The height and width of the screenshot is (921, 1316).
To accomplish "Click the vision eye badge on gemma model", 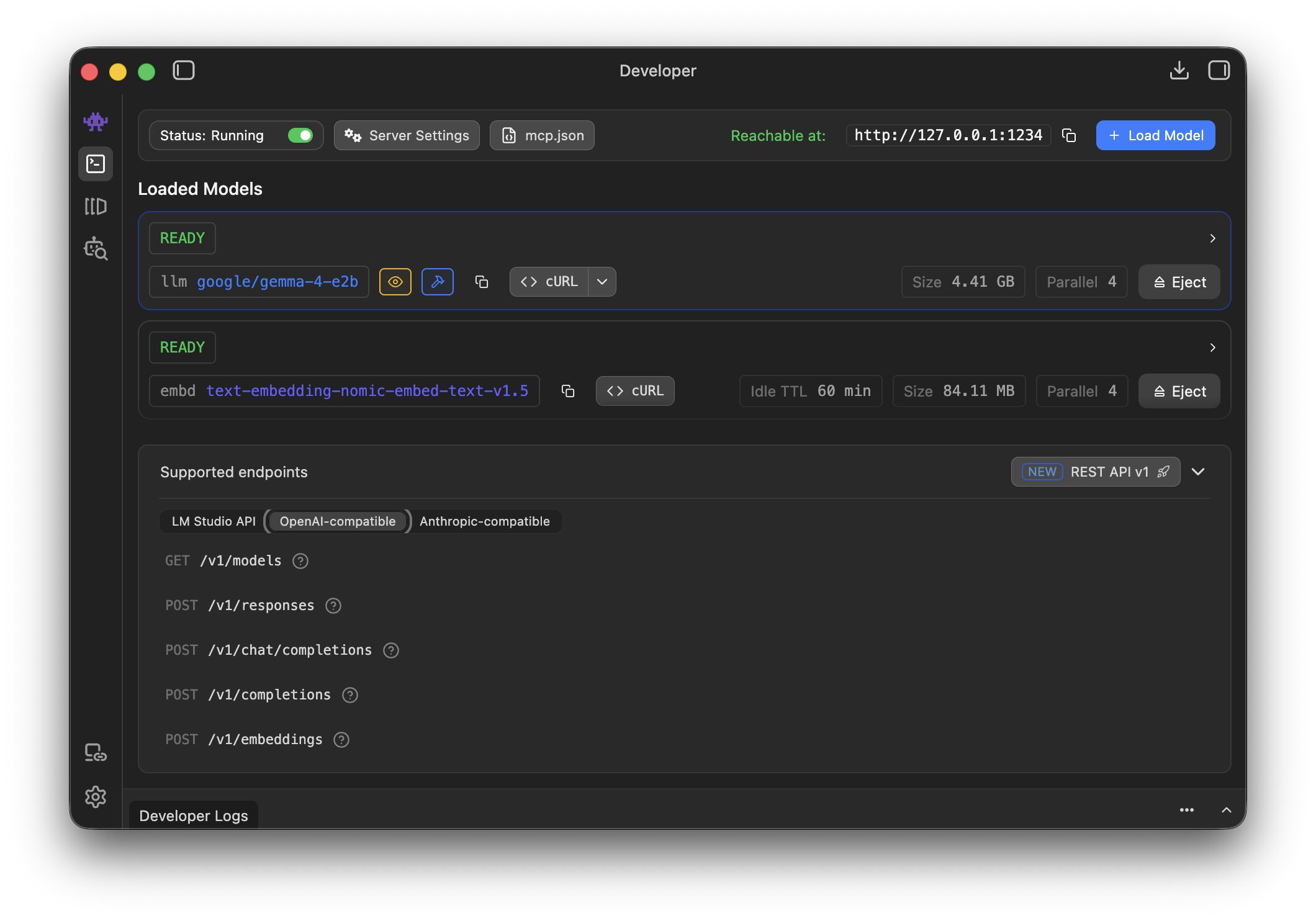I will pyautogui.click(x=395, y=282).
